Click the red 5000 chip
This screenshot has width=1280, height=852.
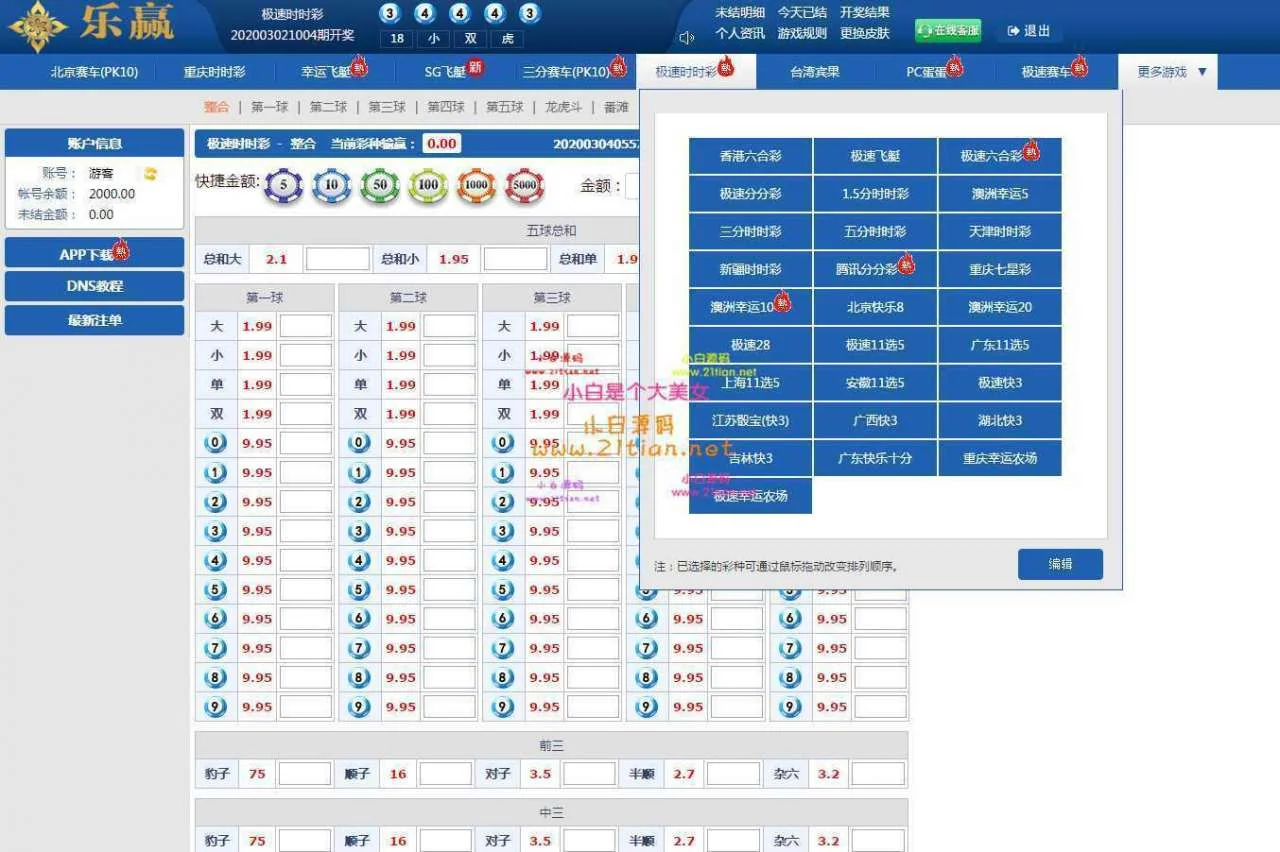coord(524,186)
